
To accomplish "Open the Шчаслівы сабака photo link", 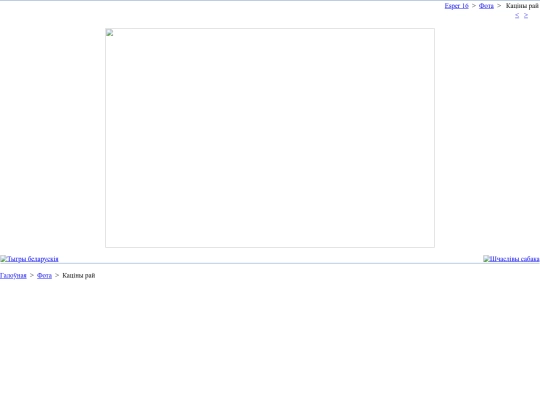I will [x=511, y=259].
